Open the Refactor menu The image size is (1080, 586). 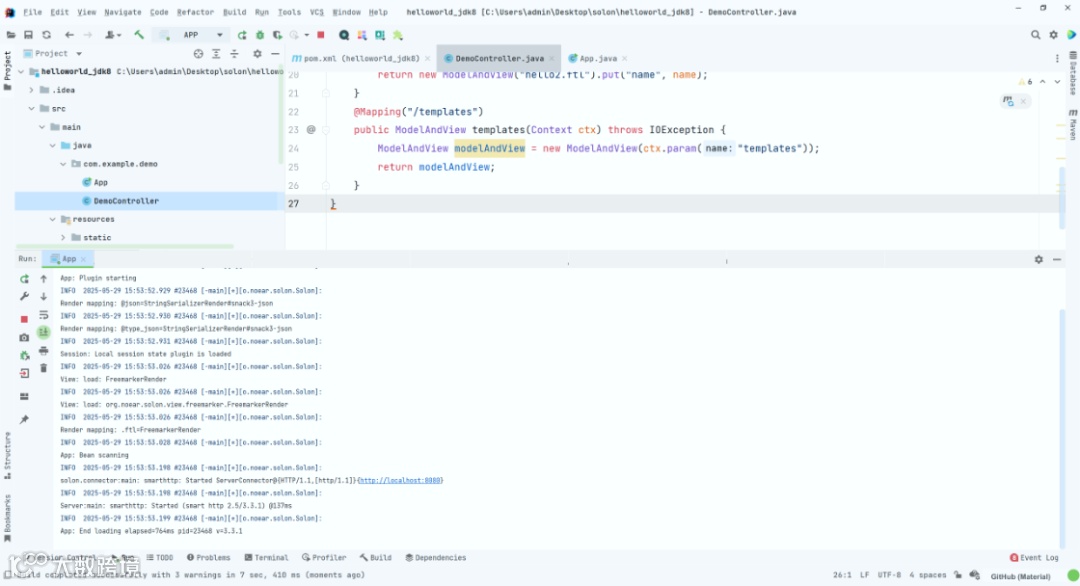195,12
